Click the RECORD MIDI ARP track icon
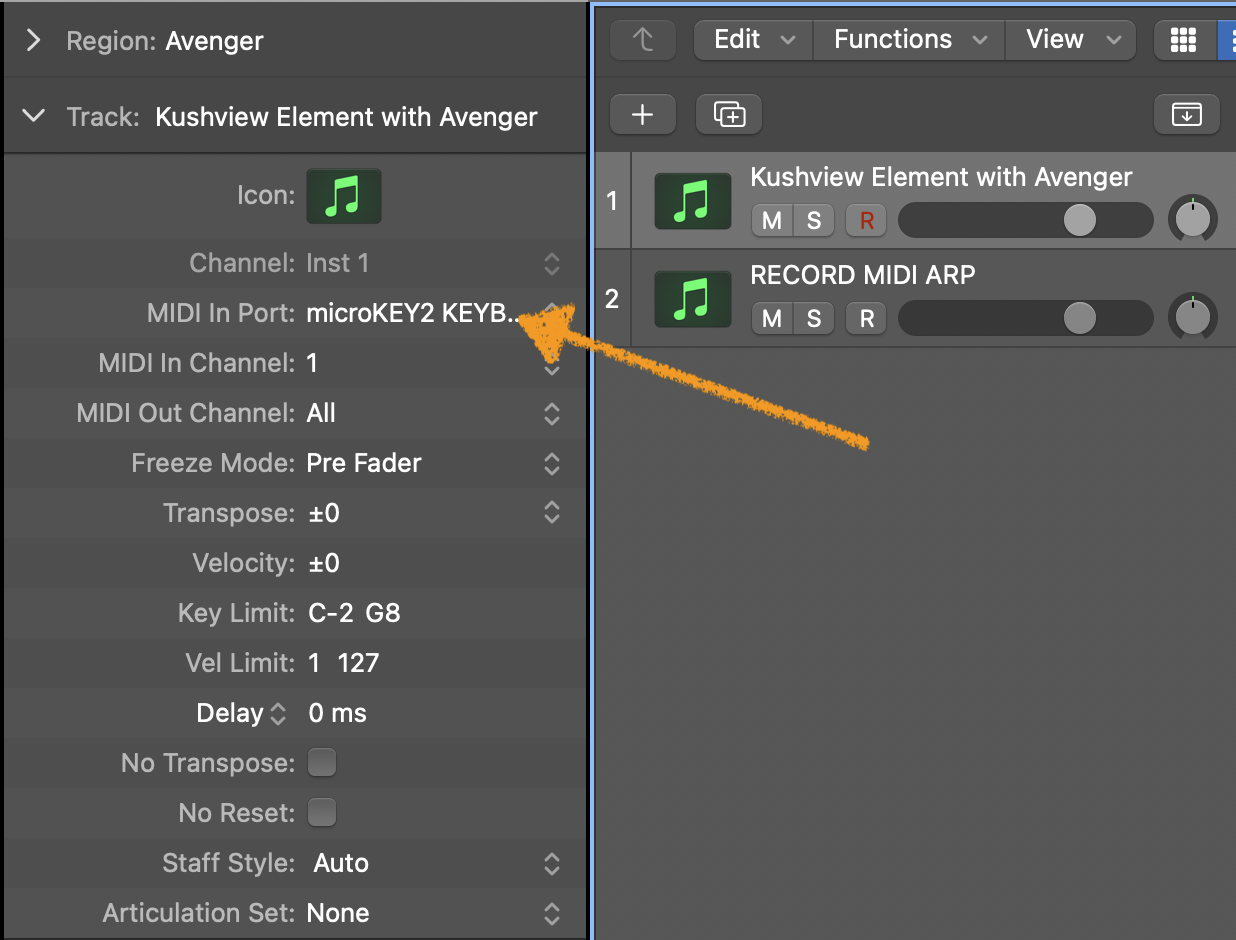 click(693, 299)
